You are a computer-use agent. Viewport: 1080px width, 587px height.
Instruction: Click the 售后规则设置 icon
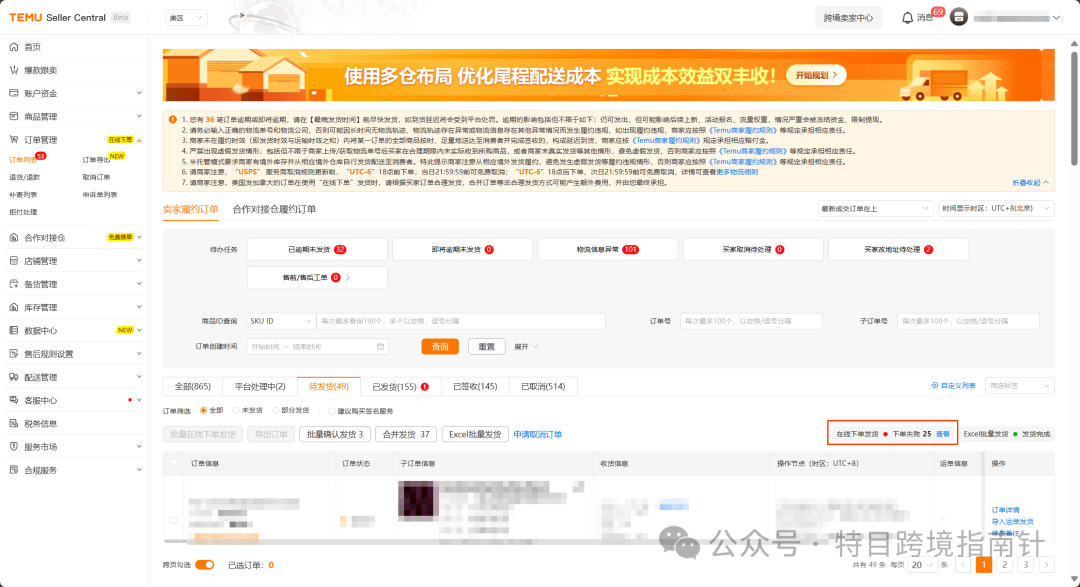pyautogui.click(x=14, y=353)
